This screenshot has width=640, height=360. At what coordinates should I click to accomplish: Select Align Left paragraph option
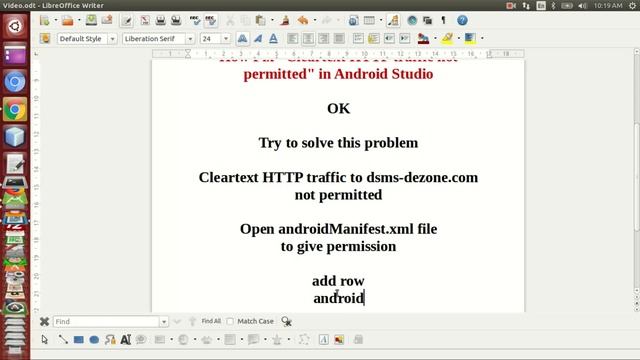pyautogui.click(x=292, y=38)
